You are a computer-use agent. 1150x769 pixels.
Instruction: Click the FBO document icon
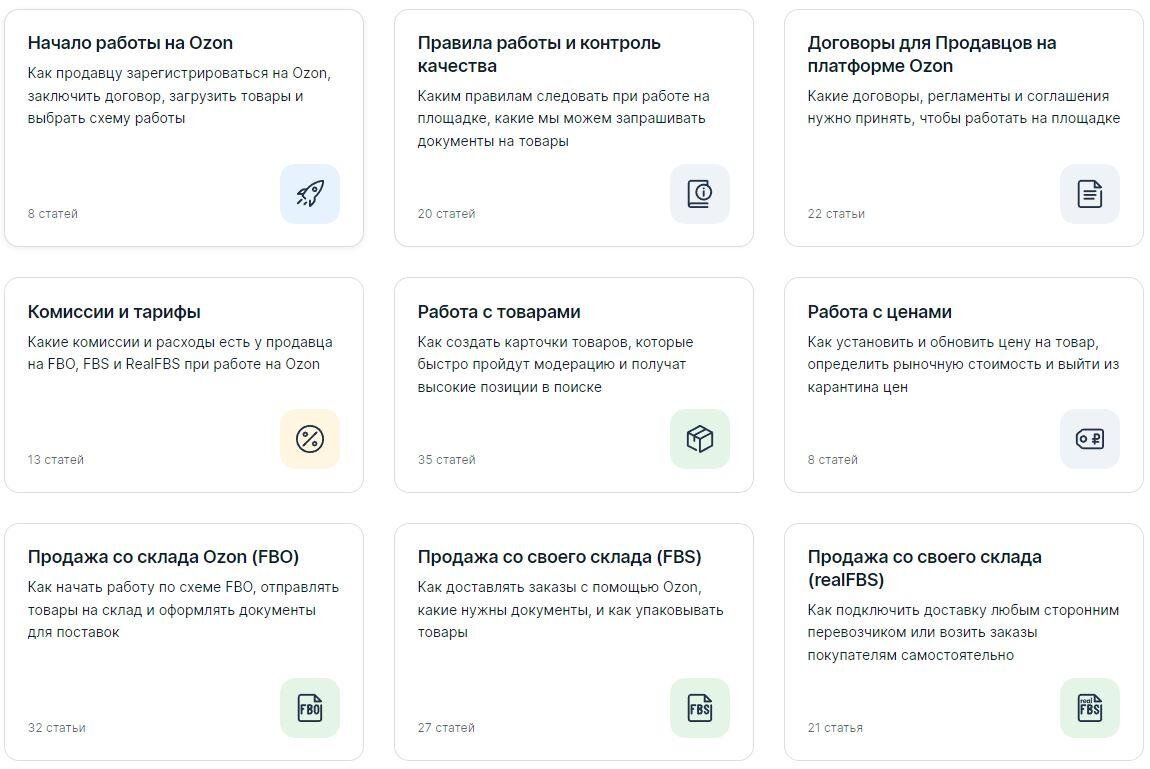pyautogui.click(x=310, y=708)
